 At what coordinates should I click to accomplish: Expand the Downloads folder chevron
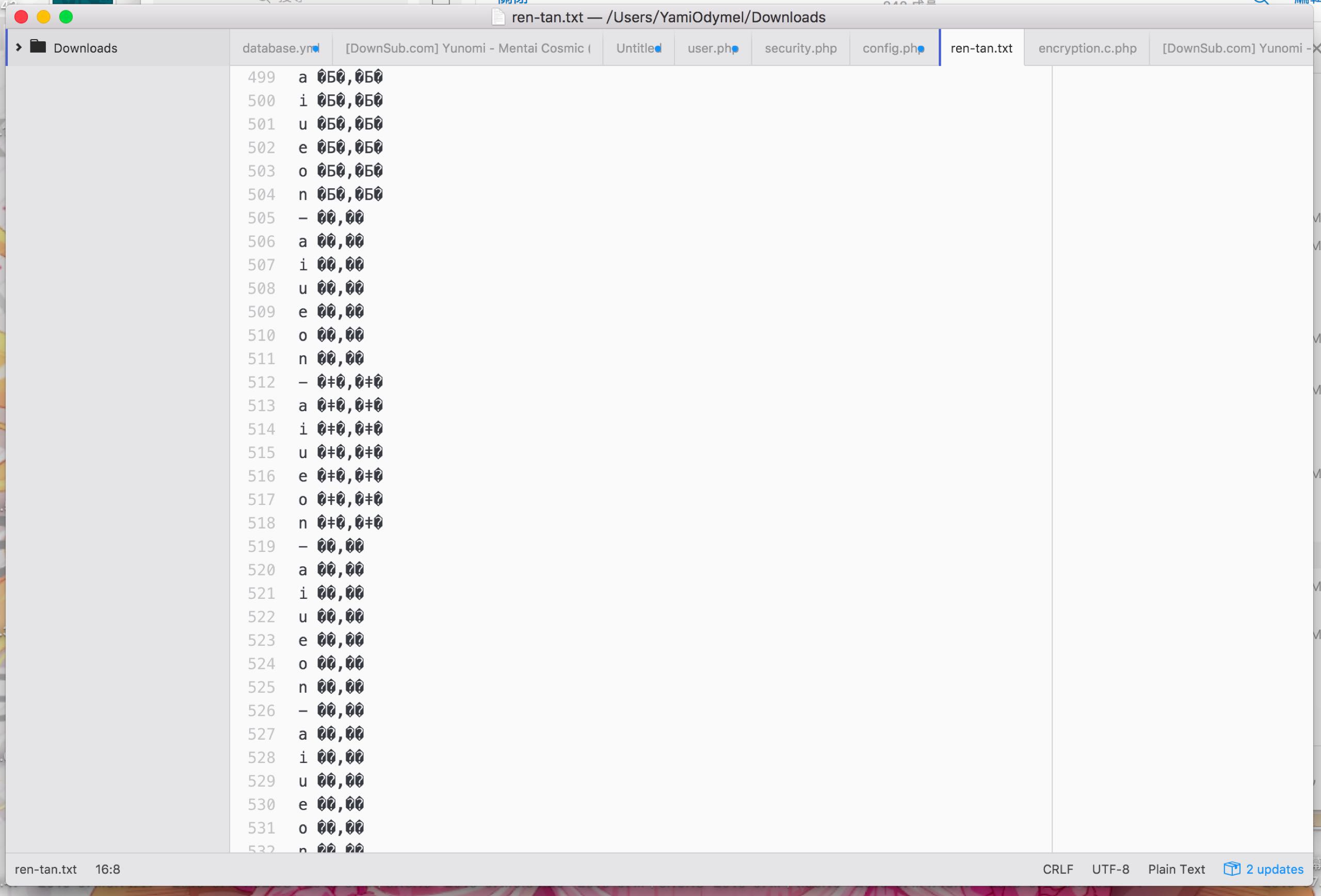(19, 47)
